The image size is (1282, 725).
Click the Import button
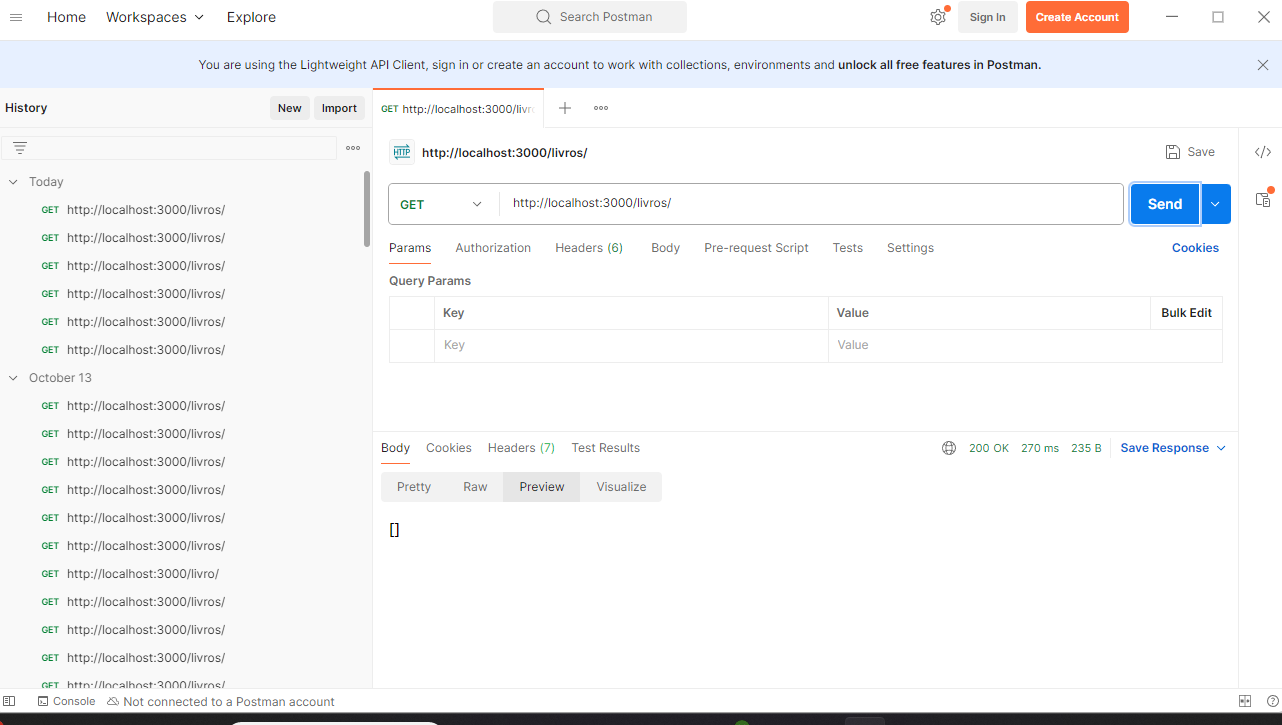pyautogui.click(x=339, y=108)
